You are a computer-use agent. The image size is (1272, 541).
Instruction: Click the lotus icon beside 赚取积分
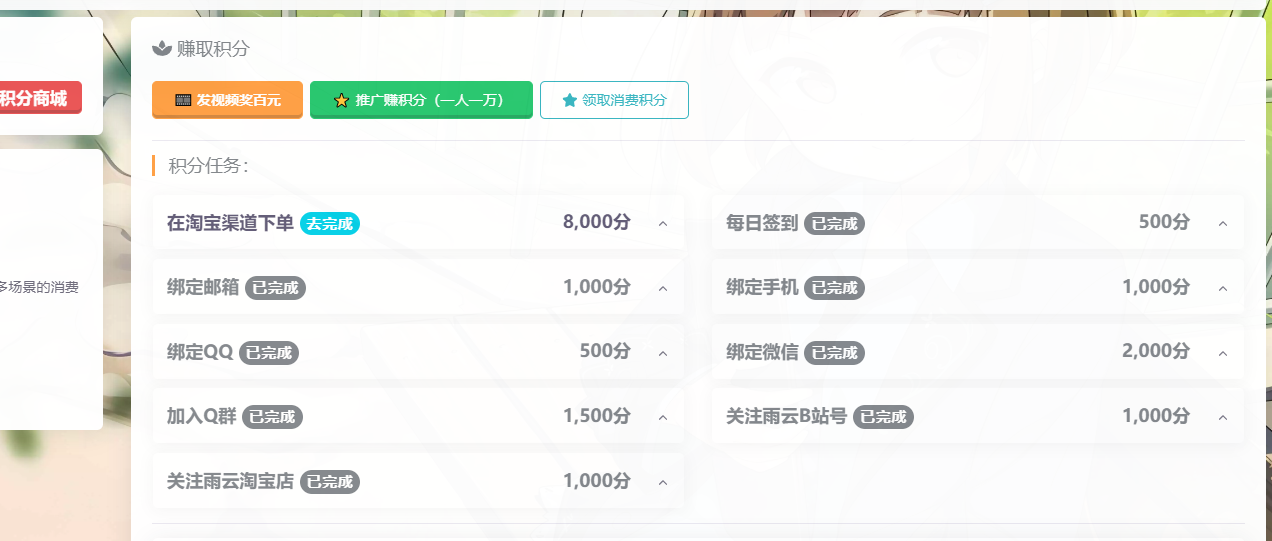point(161,48)
